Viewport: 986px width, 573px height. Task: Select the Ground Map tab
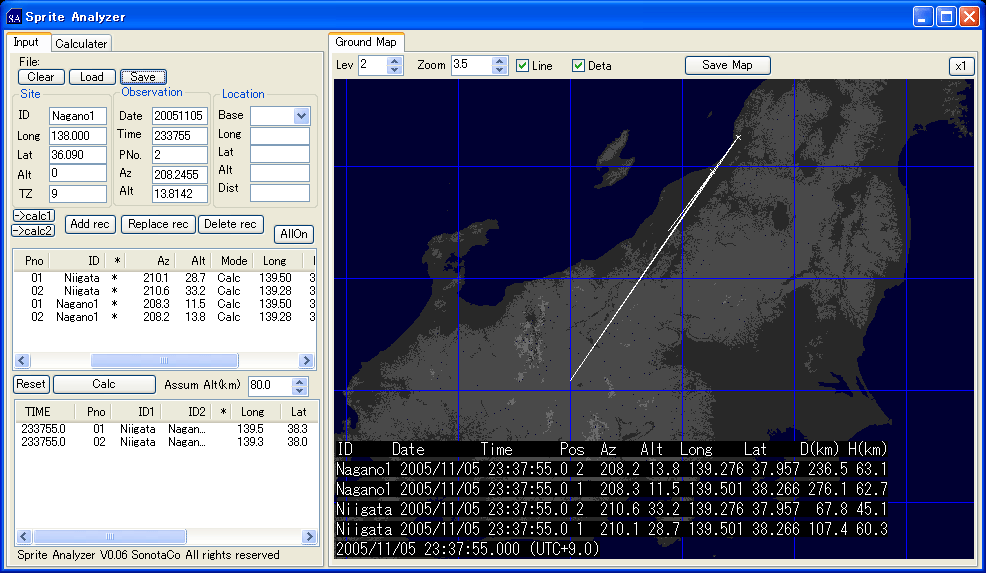(x=365, y=42)
